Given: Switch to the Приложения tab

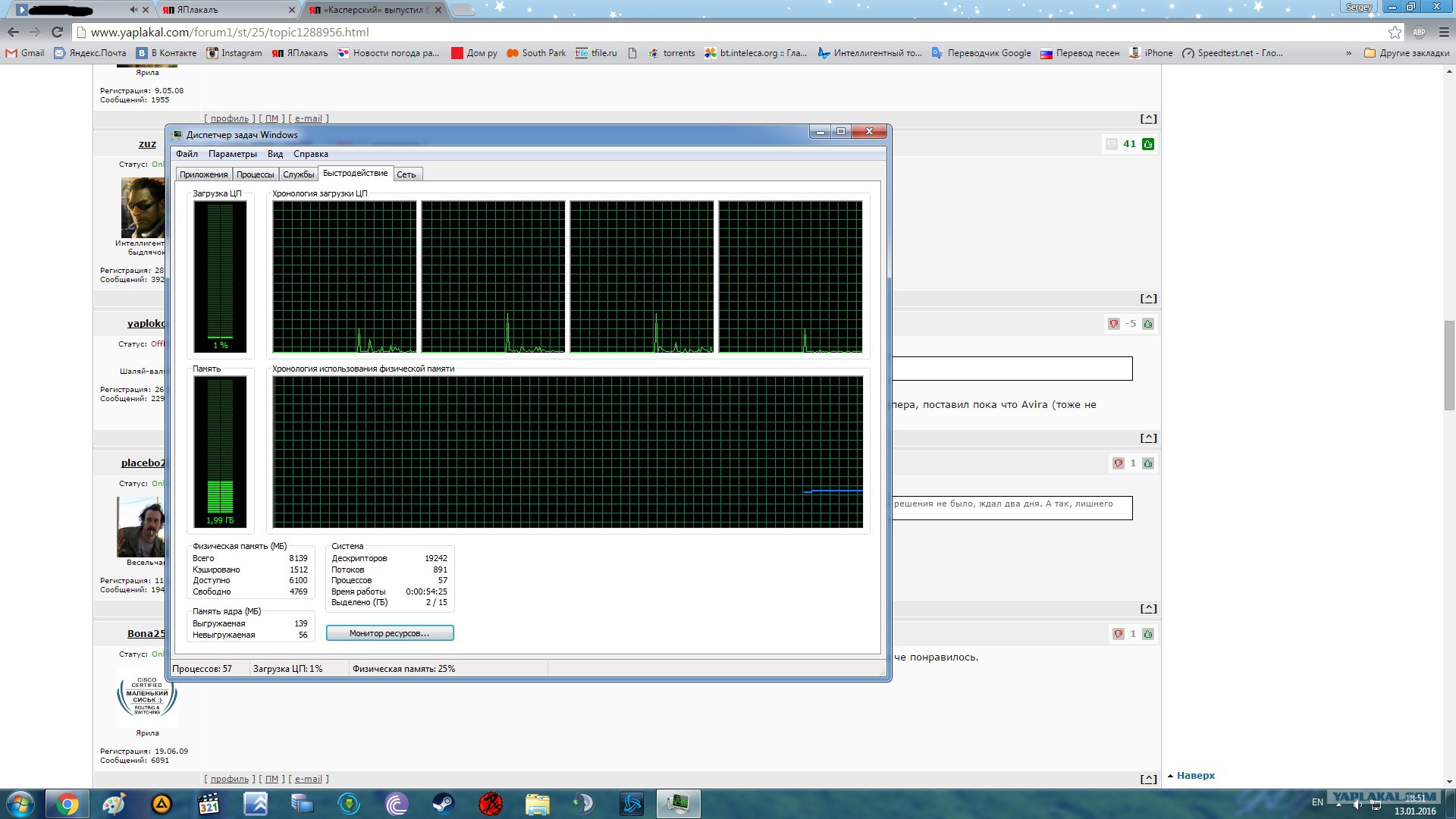Looking at the screenshot, I should (204, 174).
